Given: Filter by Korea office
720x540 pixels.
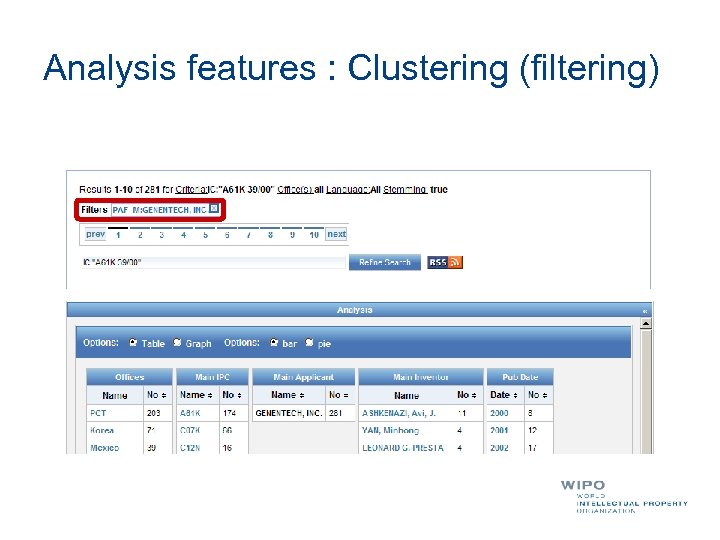Looking at the screenshot, I should pyautogui.click(x=102, y=430).
